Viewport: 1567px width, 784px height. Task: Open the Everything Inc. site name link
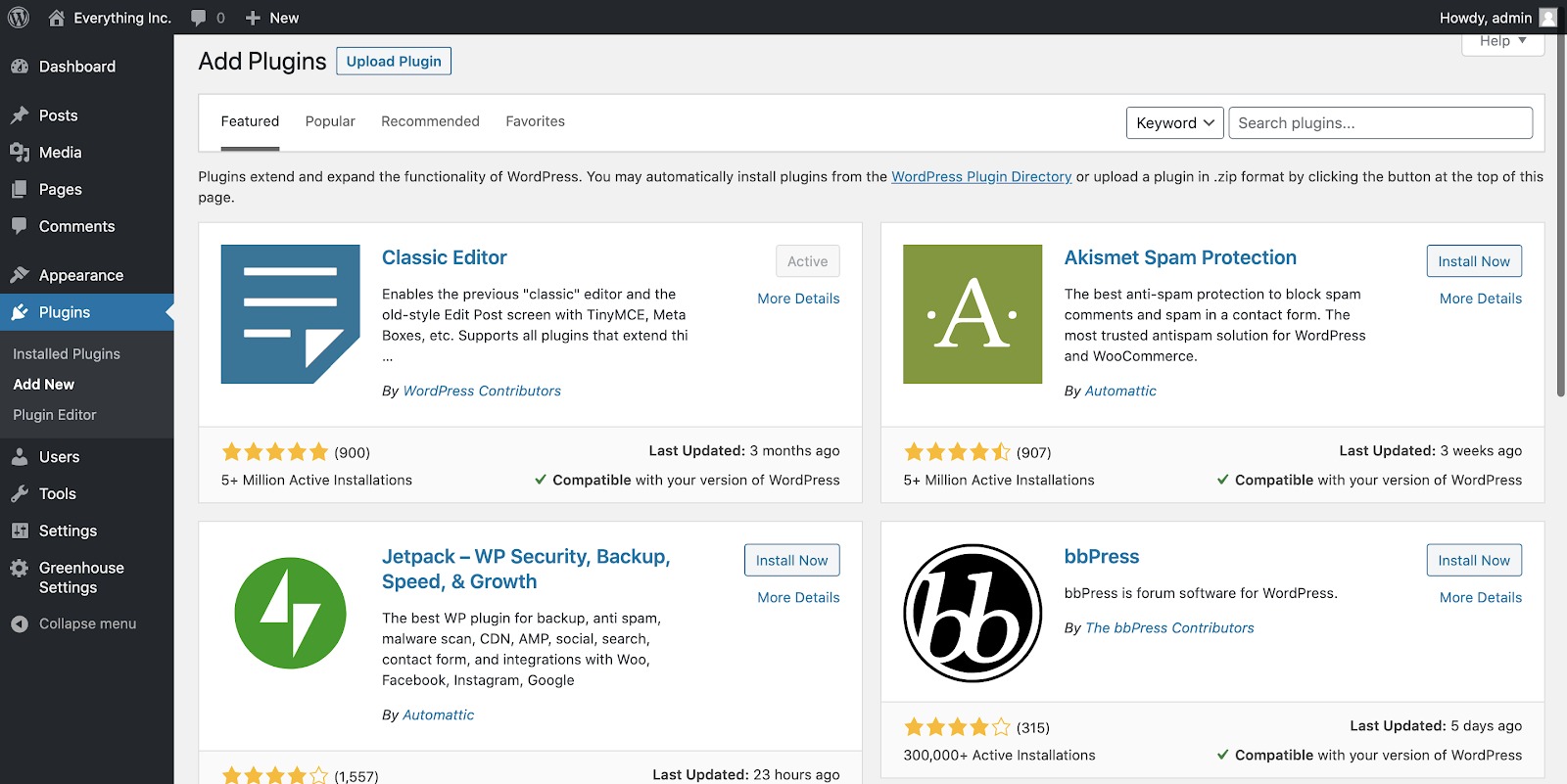[122, 18]
